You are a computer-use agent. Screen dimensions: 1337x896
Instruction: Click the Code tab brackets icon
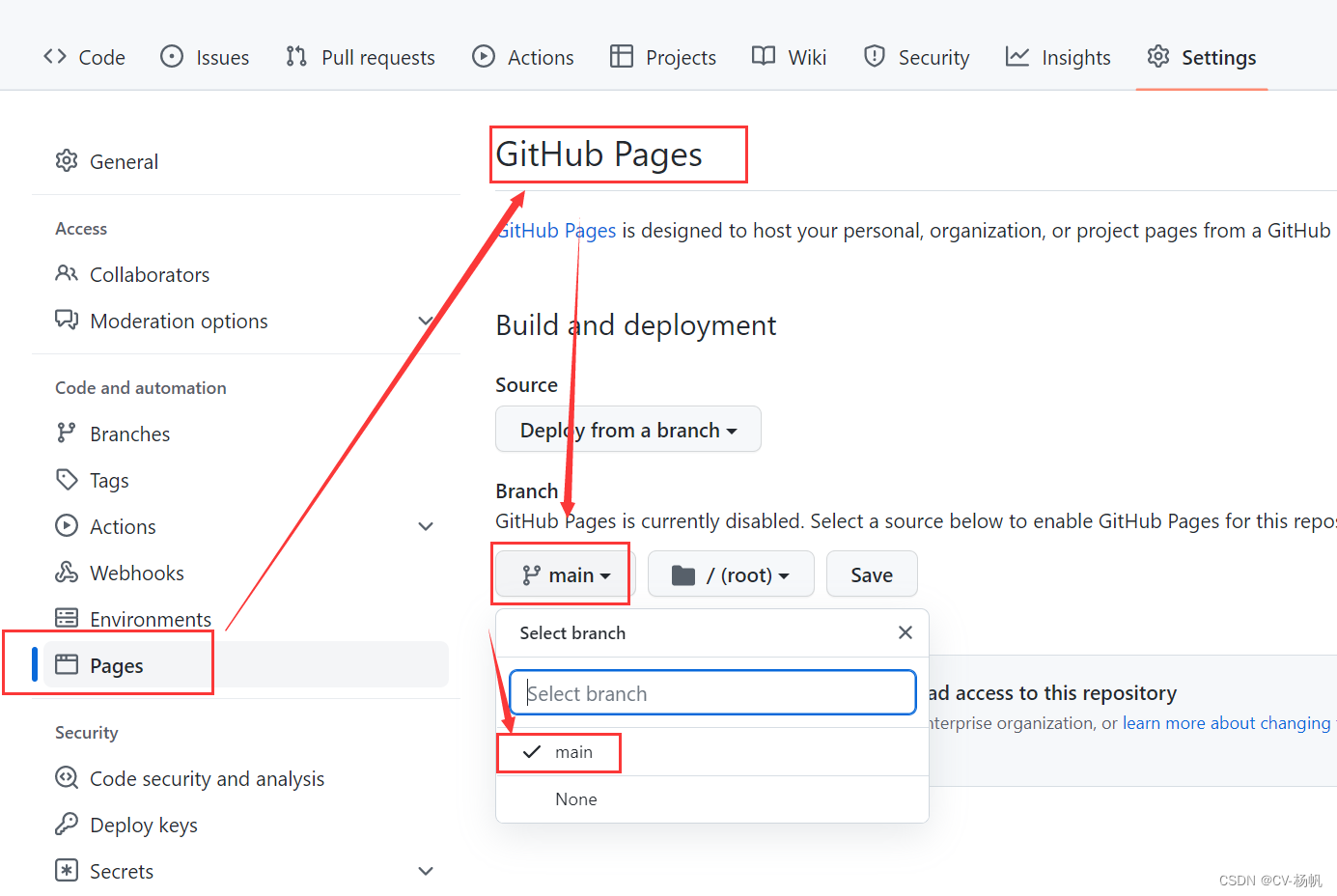pos(55,57)
